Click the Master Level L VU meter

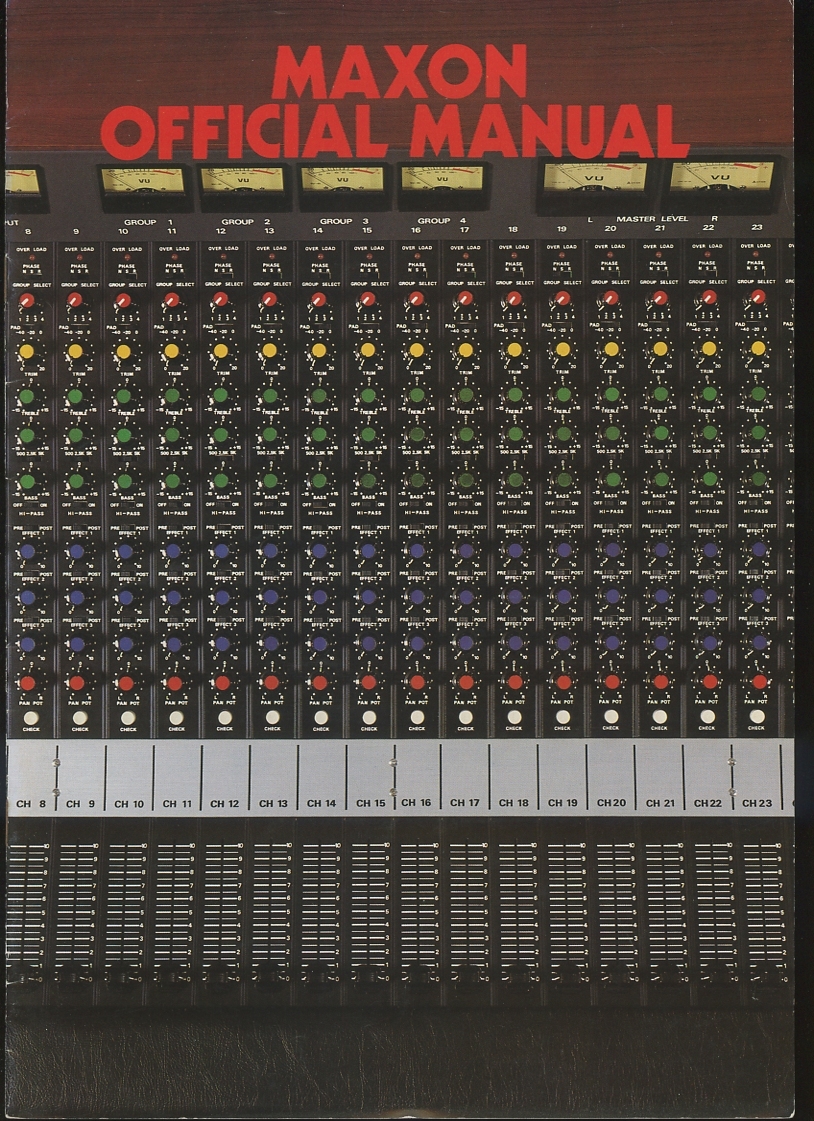pos(595,177)
